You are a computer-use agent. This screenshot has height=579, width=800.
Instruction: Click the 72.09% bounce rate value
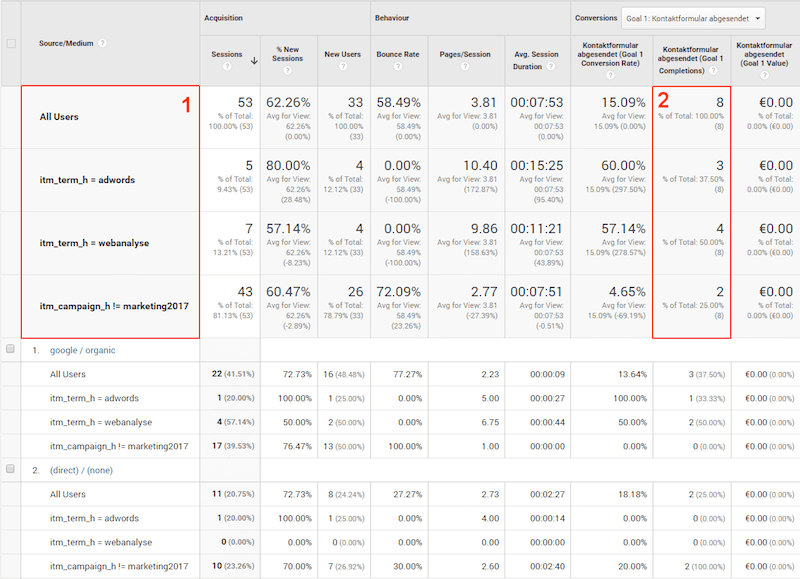[399, 292]
